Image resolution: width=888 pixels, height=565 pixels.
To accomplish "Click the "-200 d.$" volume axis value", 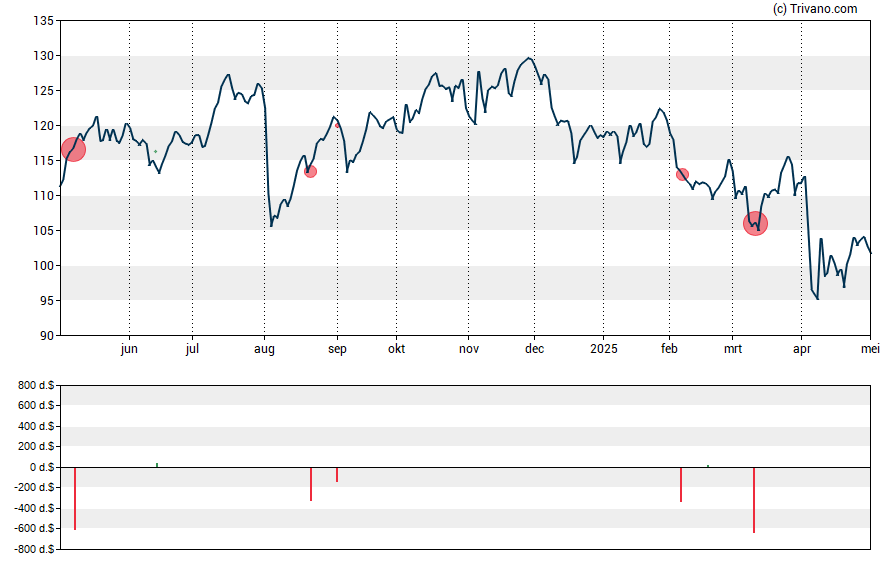I will (35, 487).
